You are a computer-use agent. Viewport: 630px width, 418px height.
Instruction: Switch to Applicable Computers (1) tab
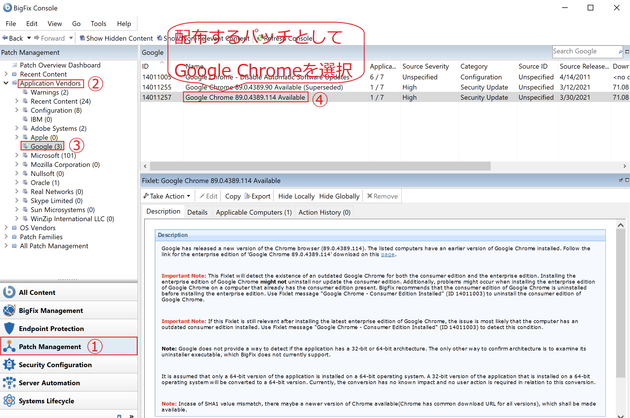(x=254, y=212)
